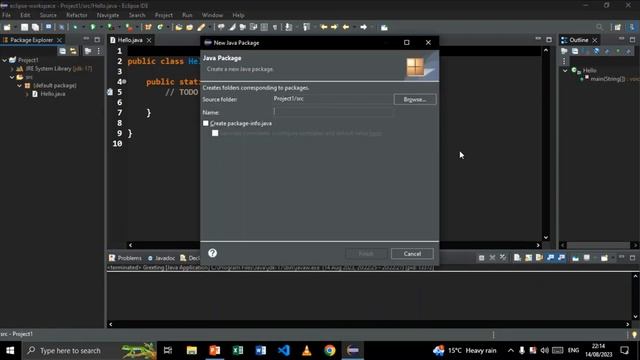
Task: Open the Help menu
Action: pos(238,15)
